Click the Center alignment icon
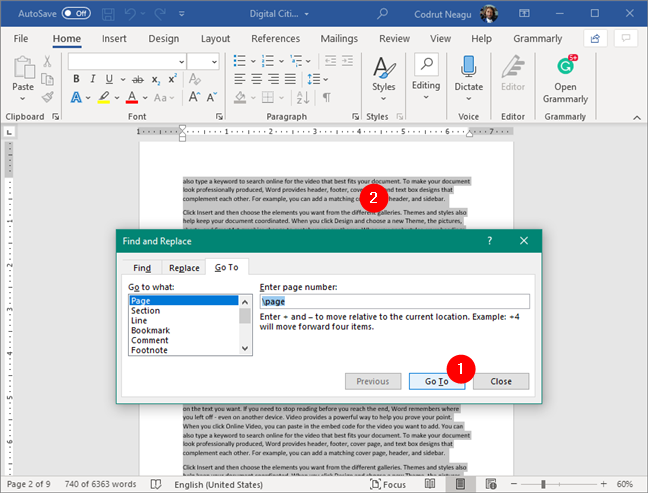The image size is (648, 493). coord(257,79)
